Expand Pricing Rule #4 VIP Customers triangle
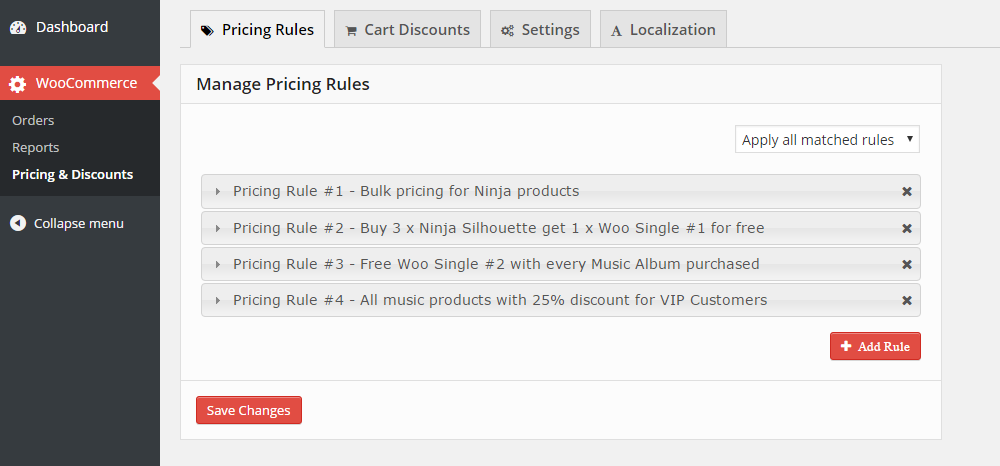Screen dimensions: 1000x466 click(218, 300)
